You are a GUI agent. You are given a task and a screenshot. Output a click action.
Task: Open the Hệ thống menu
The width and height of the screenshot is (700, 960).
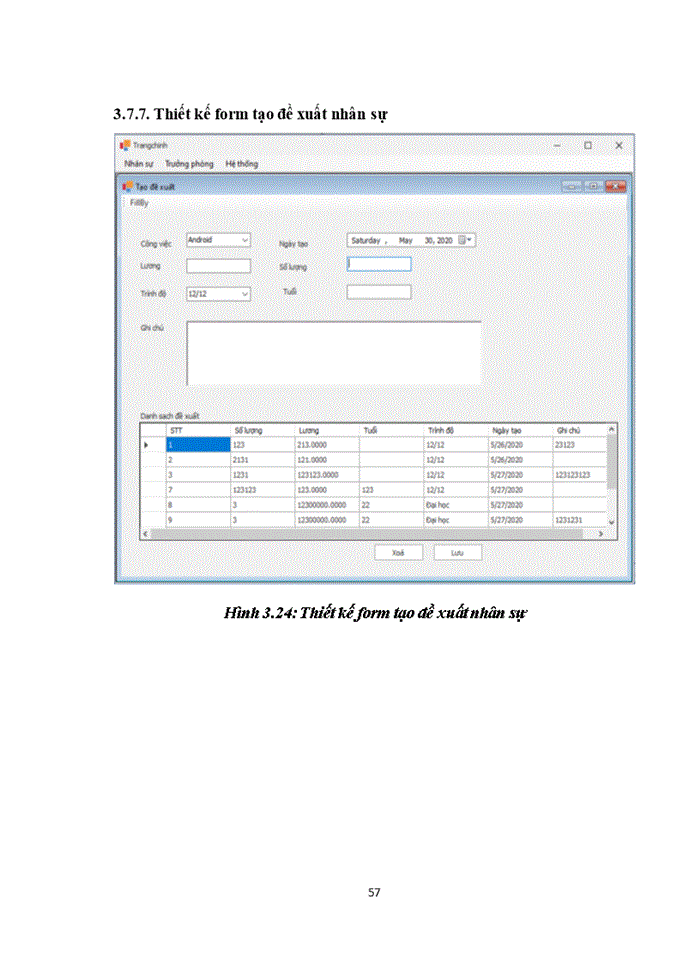pyautogui.click(x=241, y=164)
